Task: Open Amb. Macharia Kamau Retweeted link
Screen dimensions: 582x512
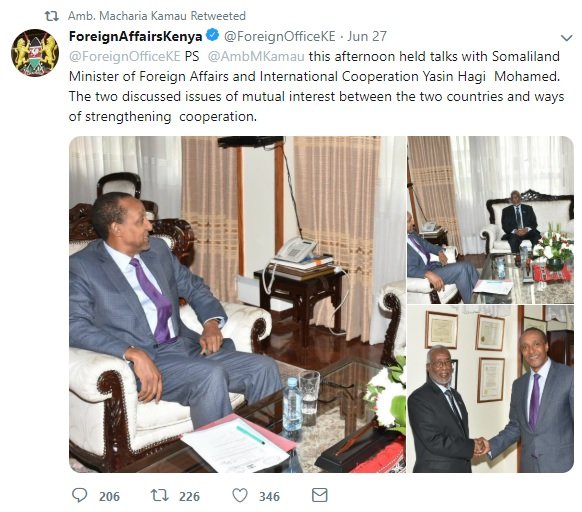Action: click(x=157, y=16)
